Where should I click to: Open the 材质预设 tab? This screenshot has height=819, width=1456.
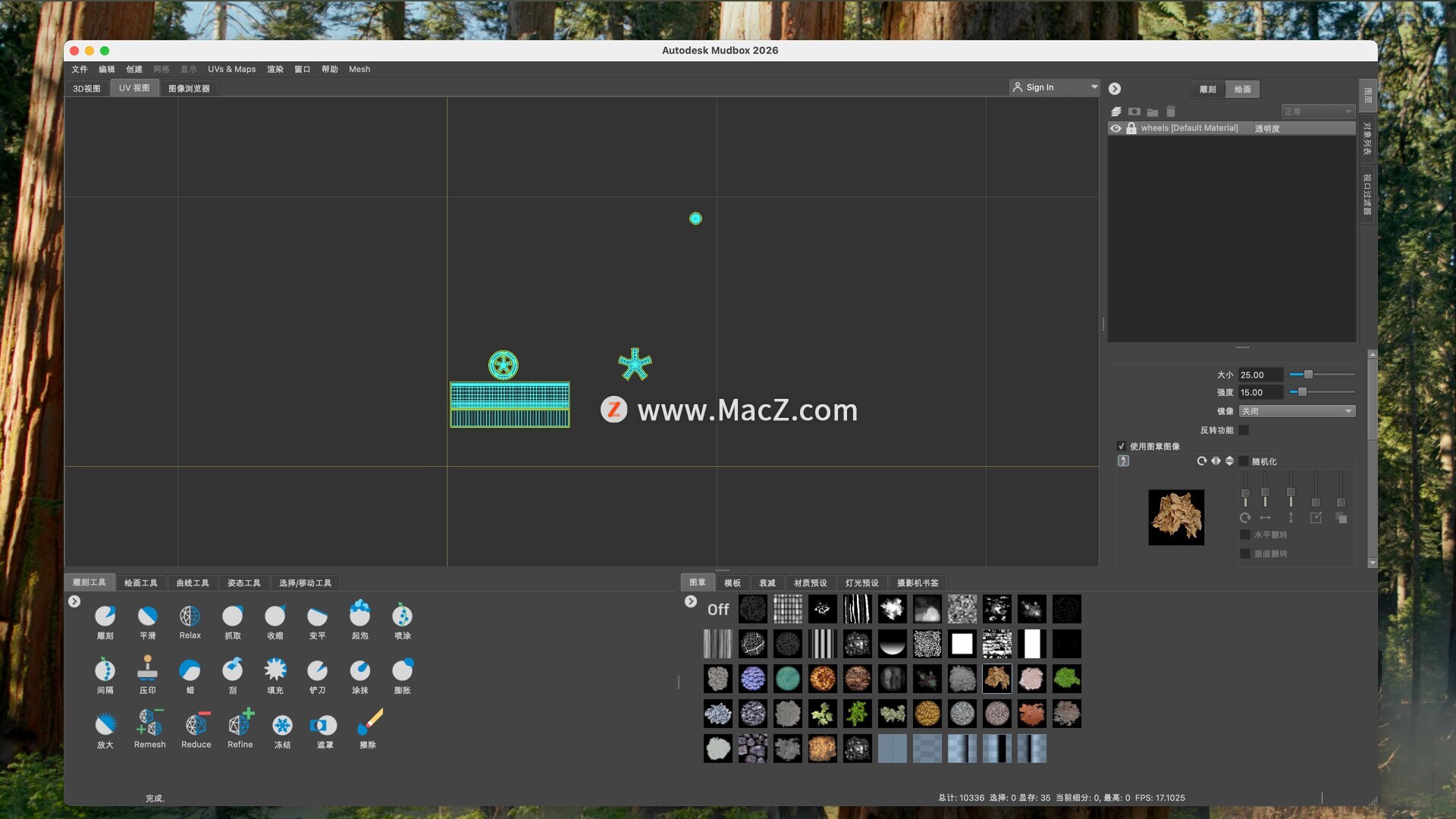pos(810,583)
